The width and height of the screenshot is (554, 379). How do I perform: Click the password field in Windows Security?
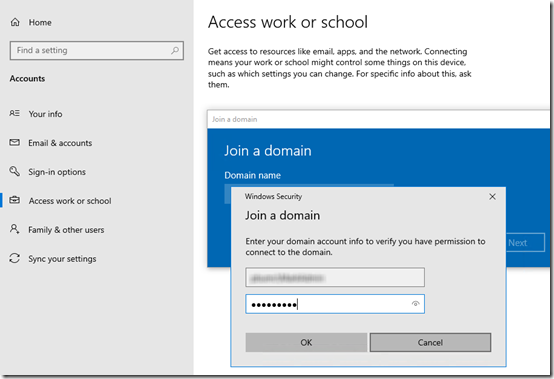click(335, 304)
